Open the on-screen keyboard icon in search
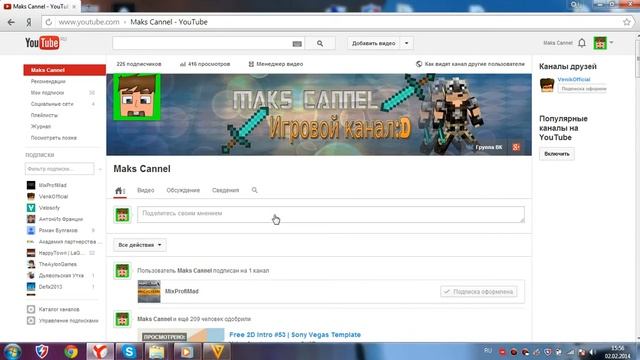 pyautogui.click(x=297, y=44)
